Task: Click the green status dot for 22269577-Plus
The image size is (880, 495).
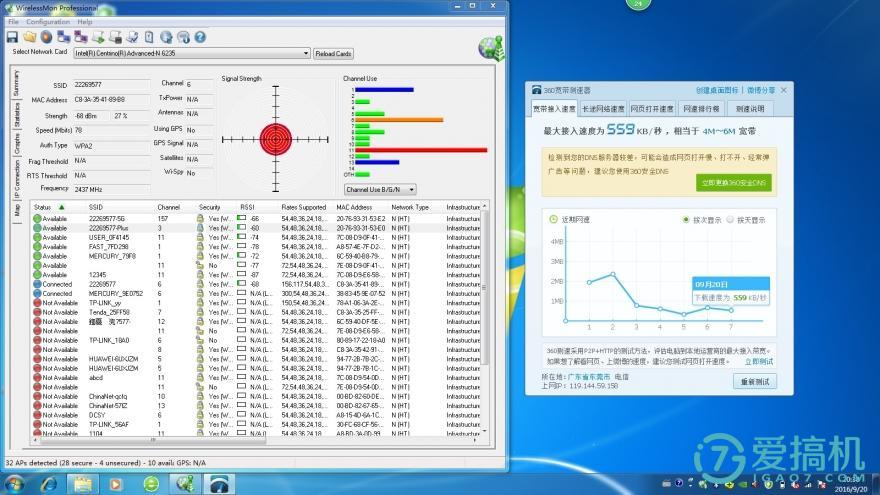Action: (37, 228)
